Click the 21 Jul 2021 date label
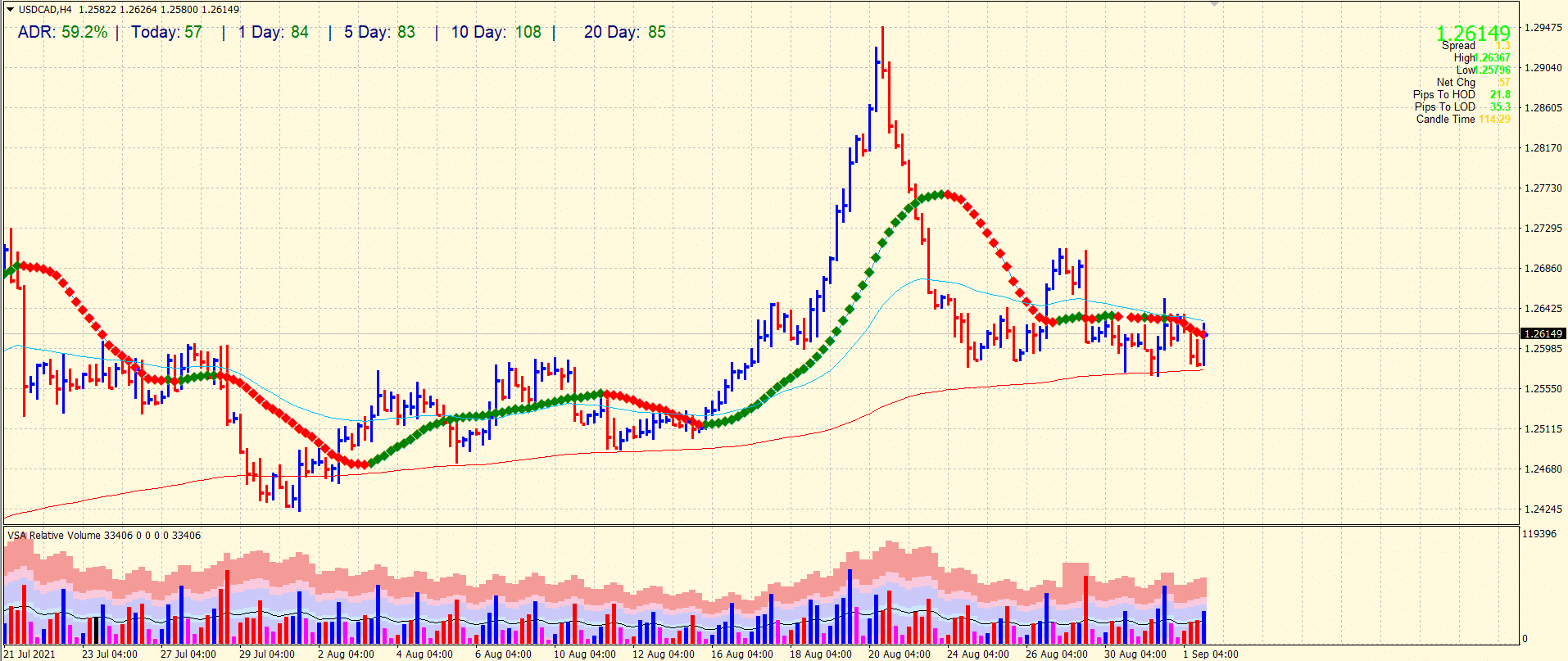 (29, 654)
